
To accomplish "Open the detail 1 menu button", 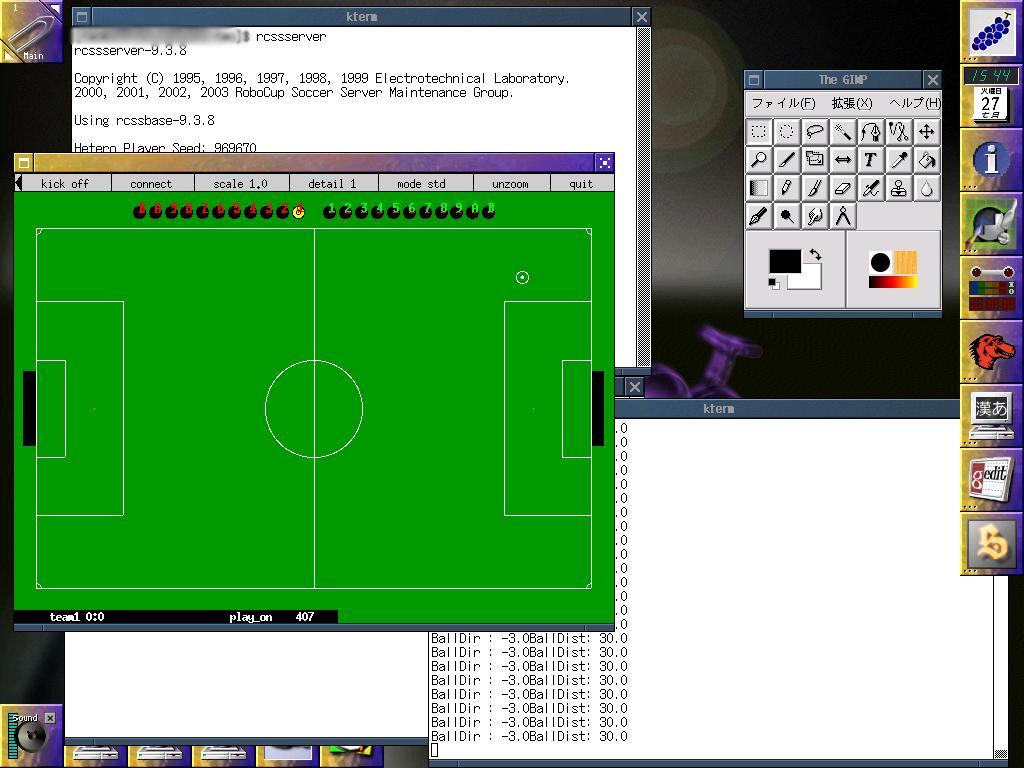I will click(332, 184).
